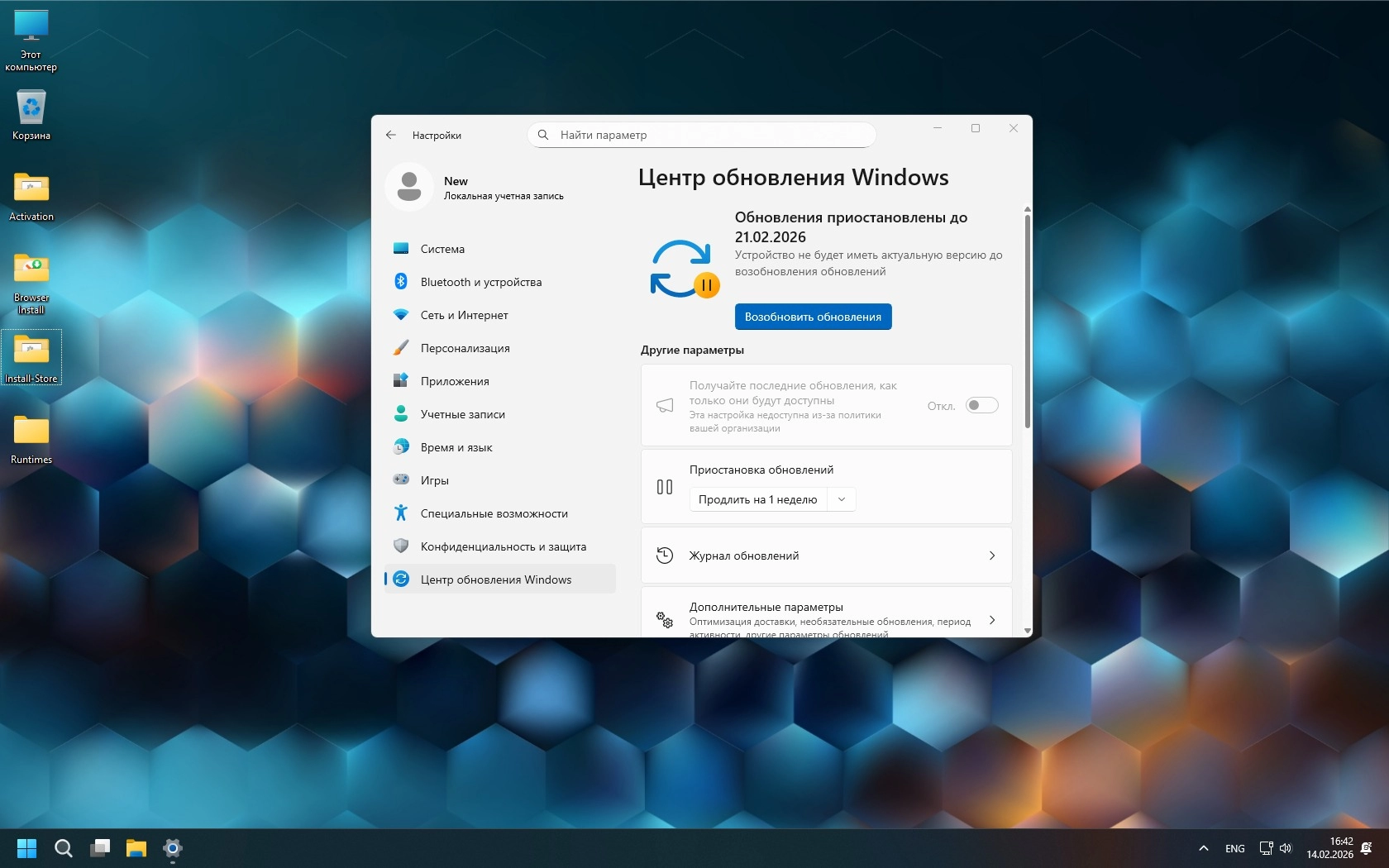Open File Explorer from the taskbar
The height and width of the screenshot is (868, 1389).
pos(136,848)
